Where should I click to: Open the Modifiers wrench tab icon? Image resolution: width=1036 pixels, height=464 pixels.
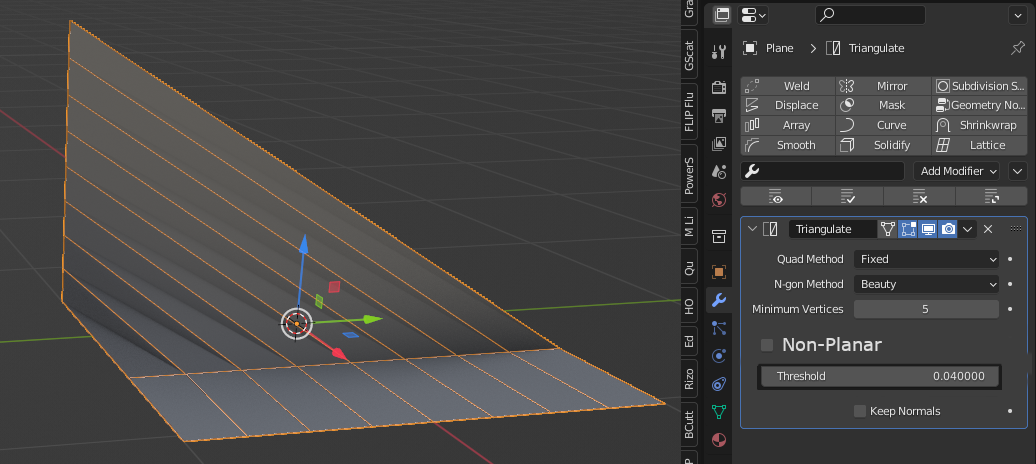pos(719,300)
